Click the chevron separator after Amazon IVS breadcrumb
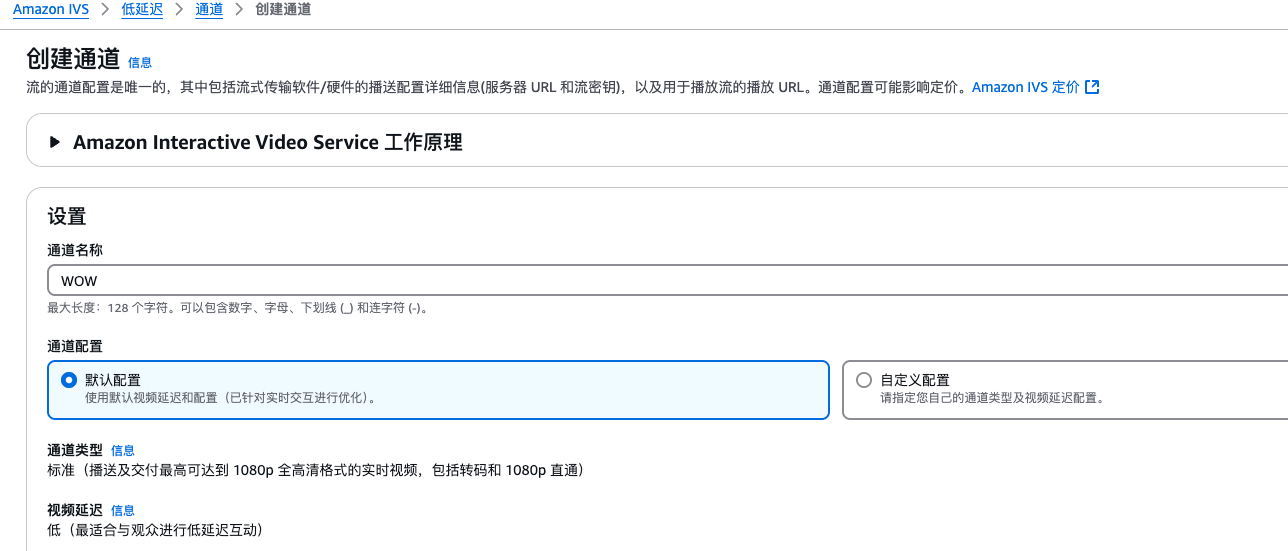1288x551 pixels. point(105,9)
